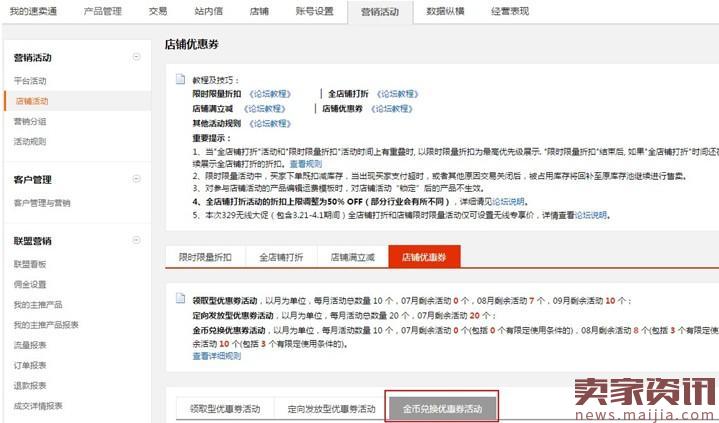719x423 pixels.
Task: Go to 活动规则 in sidebar
Action: [30, 141]
